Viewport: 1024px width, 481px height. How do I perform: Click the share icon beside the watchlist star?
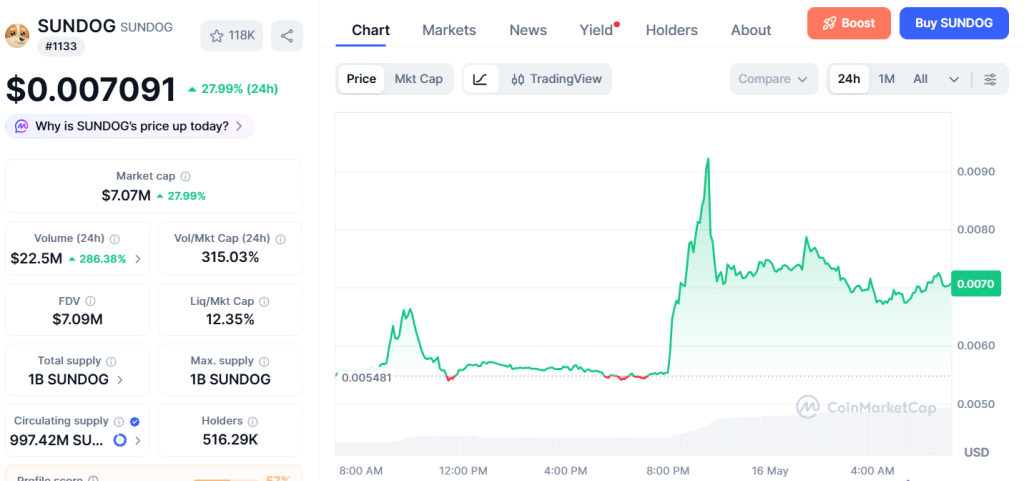click(287, 36)
